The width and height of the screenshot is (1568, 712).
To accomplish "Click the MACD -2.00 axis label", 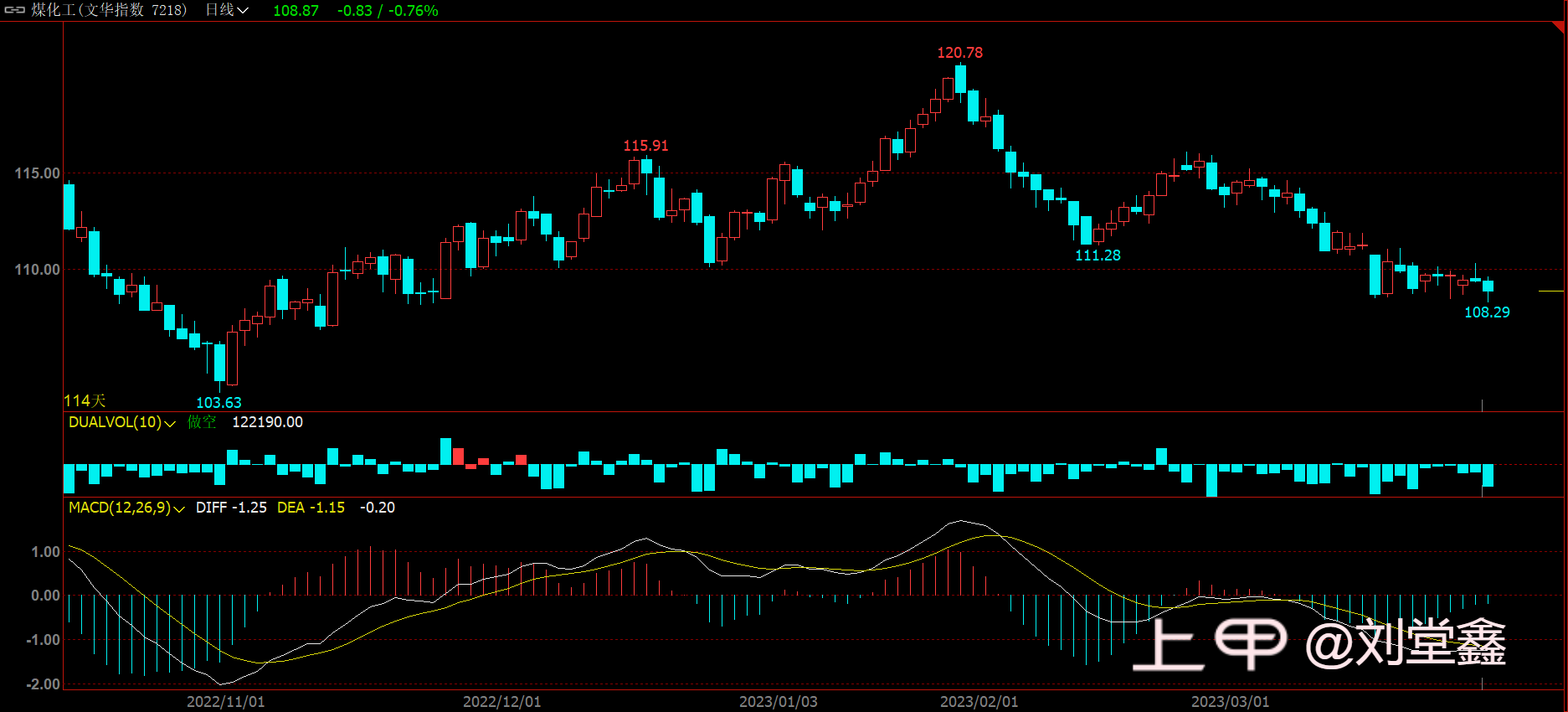I will click(43, 684).
